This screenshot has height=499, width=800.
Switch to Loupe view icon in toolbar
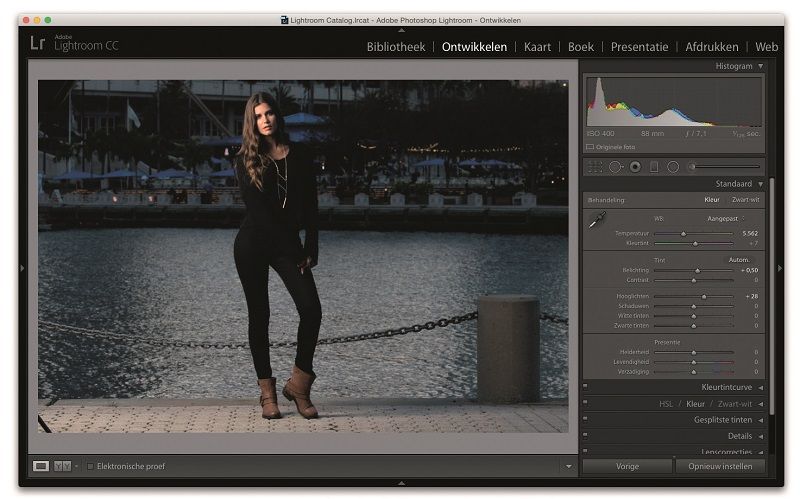41,466
